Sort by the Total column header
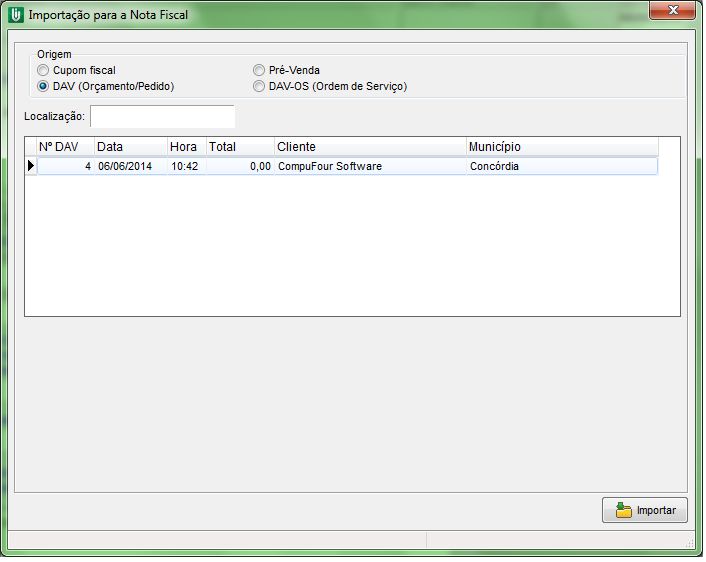The image size is (706, 562). [239, 147]
